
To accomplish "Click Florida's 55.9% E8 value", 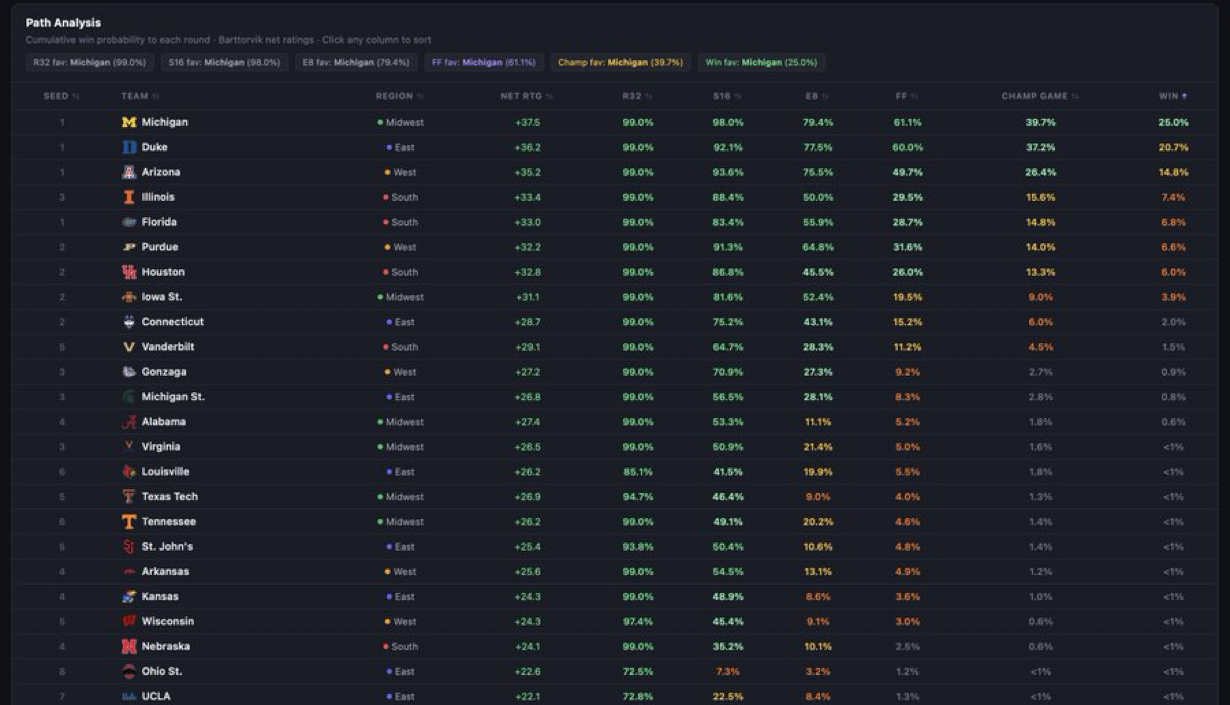I will point(818,222).
